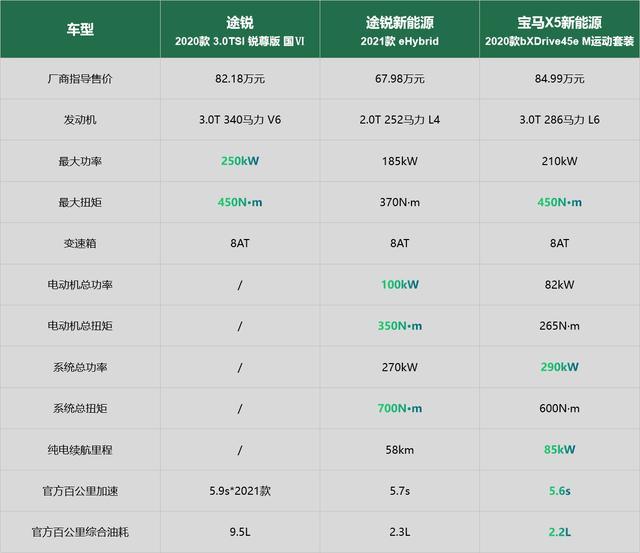Screen dimensions: 640x553
Task: Click the 厂商指导售价 row label
Action: click(x=80, y=79)
